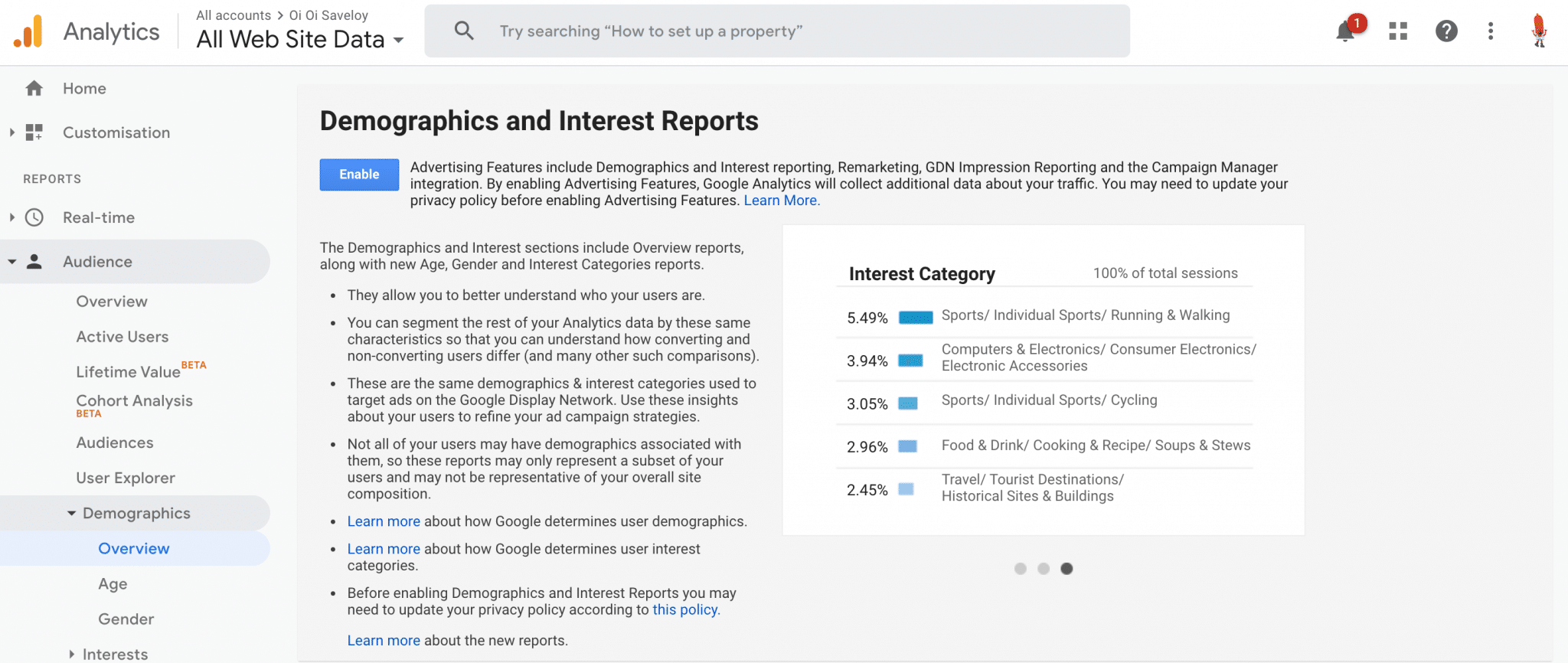
Task: Click the Google Analytics logo icon
Action: (28, 31)
